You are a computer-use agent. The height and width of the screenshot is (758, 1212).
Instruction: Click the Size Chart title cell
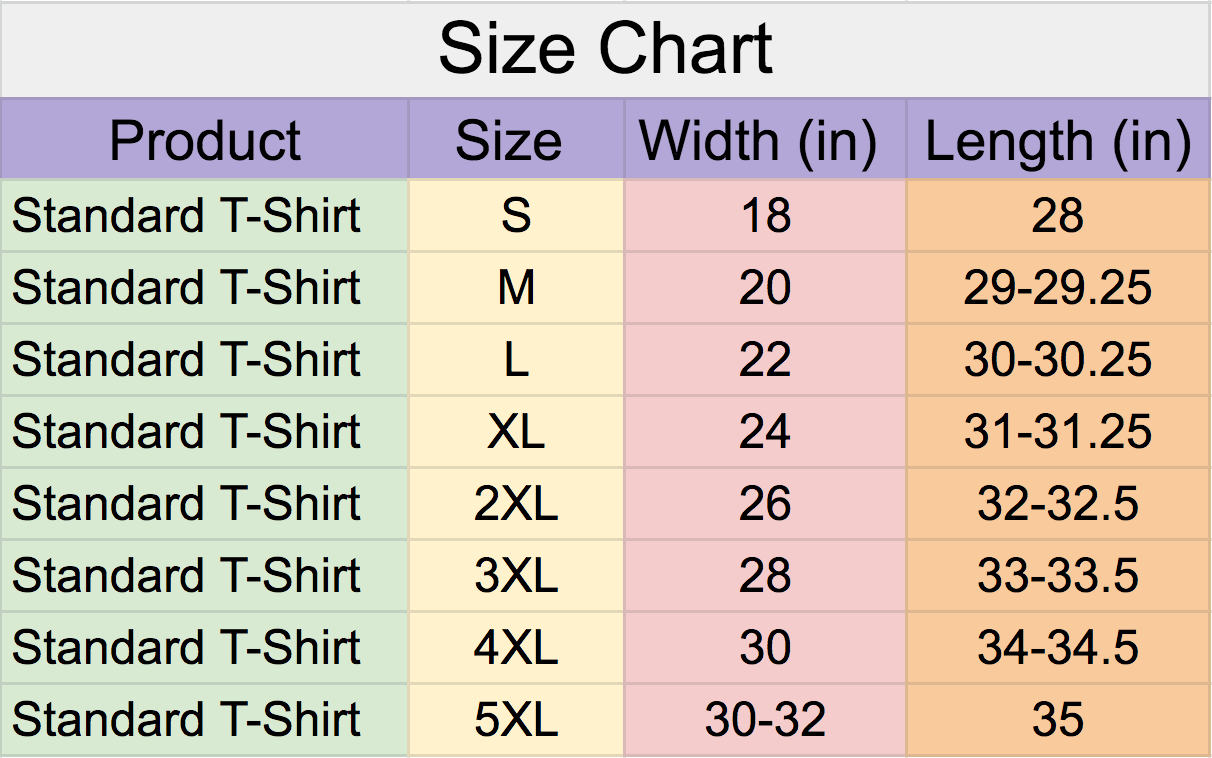point(605,49)
